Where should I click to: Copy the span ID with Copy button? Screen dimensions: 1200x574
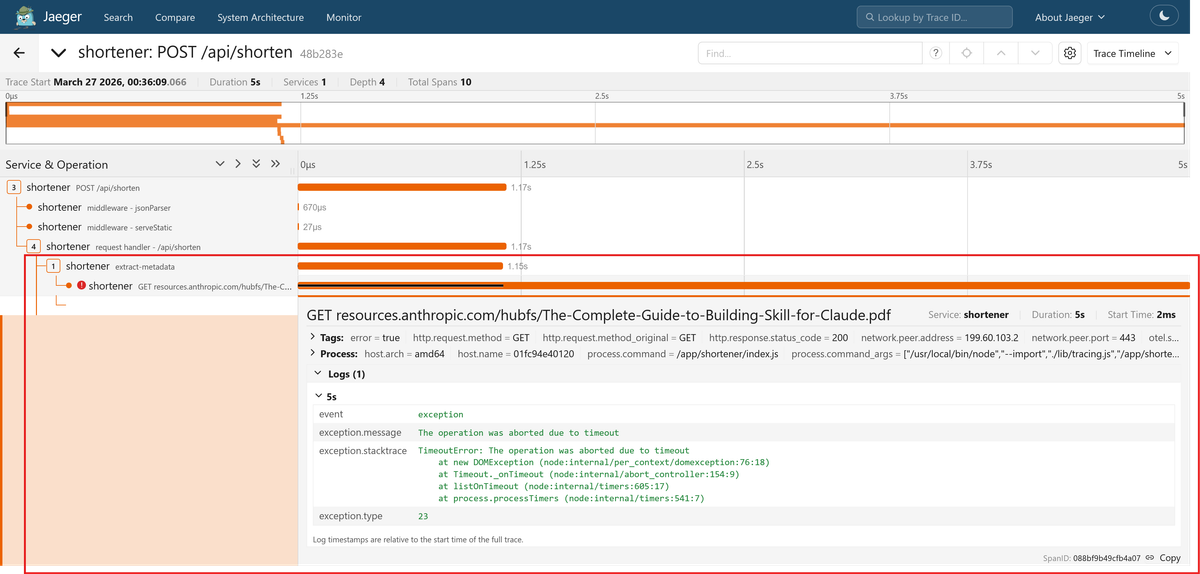pyautogui.click(x=1170, y=558)
